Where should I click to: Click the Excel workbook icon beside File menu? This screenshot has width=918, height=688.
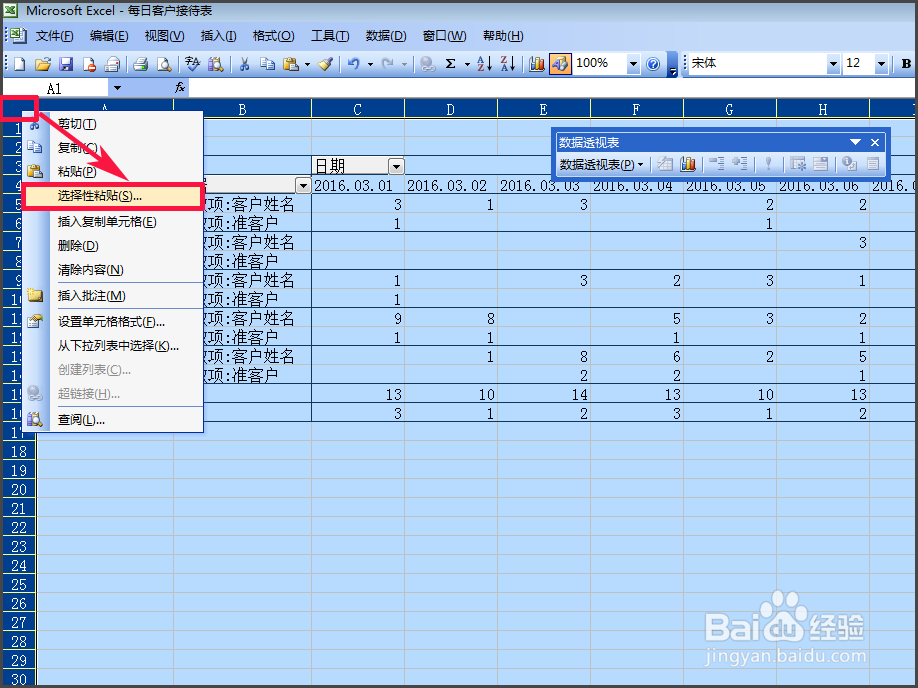(x=18, y=36)
